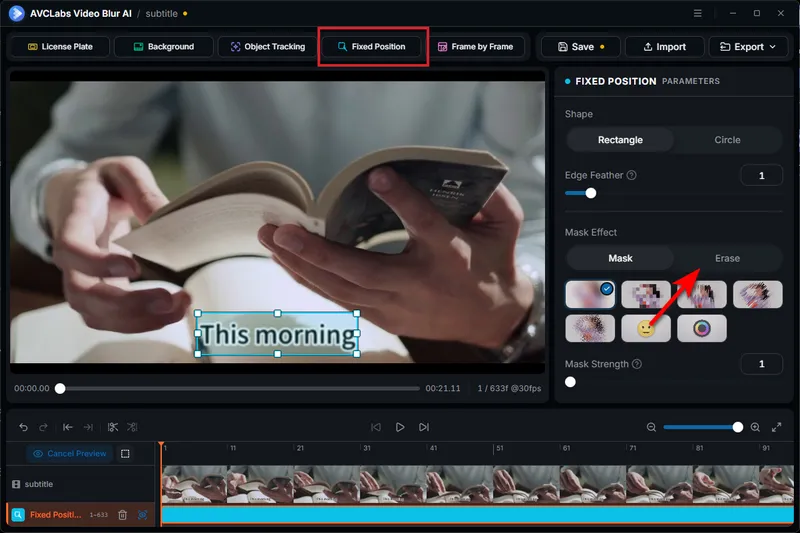Image resolution: width=800 pixels, height=533 pixels.
Task: Pick the pixelated mosaic mask style
Action: (x=646, y=294)
